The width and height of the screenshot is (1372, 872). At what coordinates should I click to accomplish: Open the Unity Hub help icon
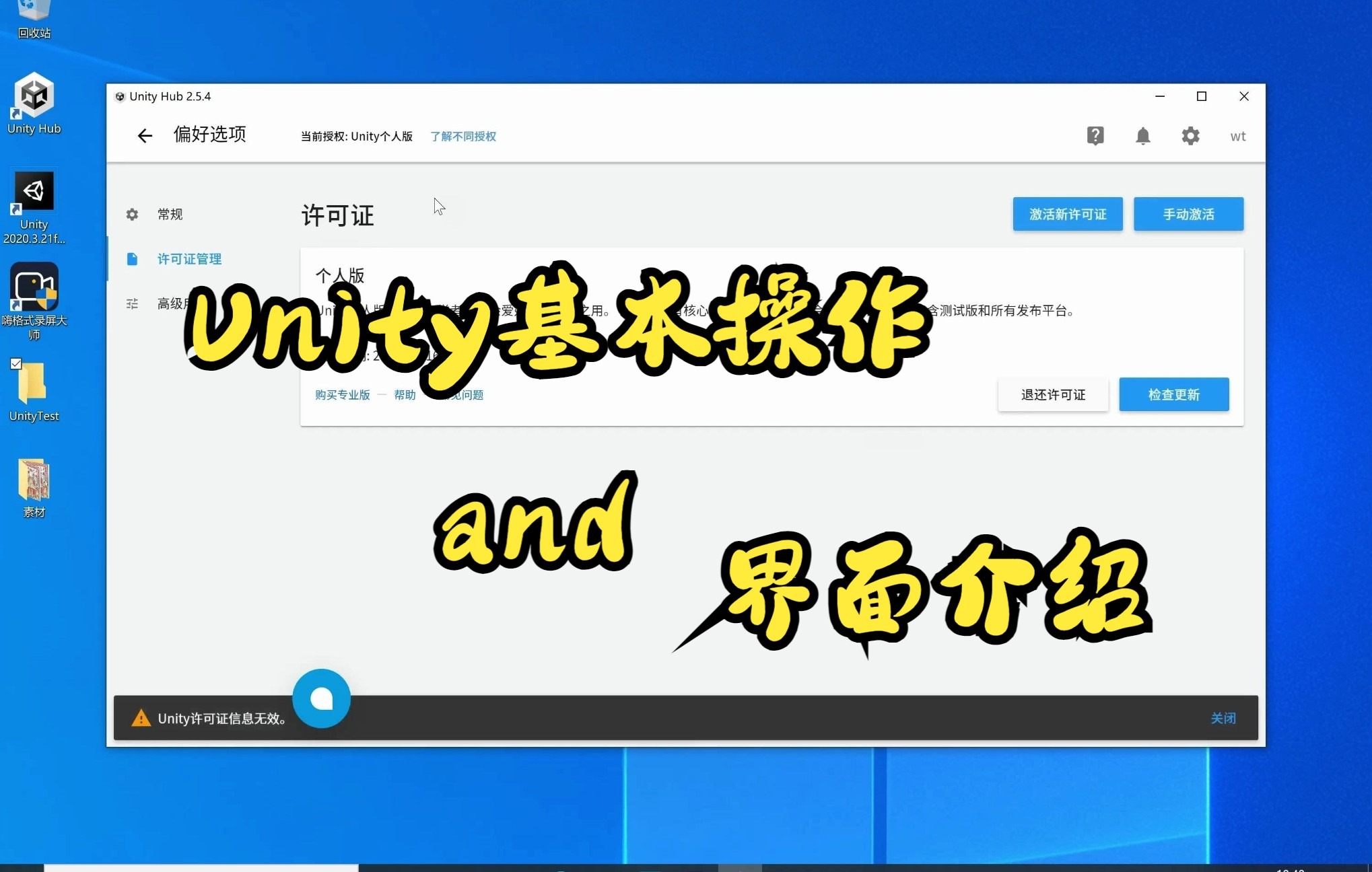[1095, 136]
